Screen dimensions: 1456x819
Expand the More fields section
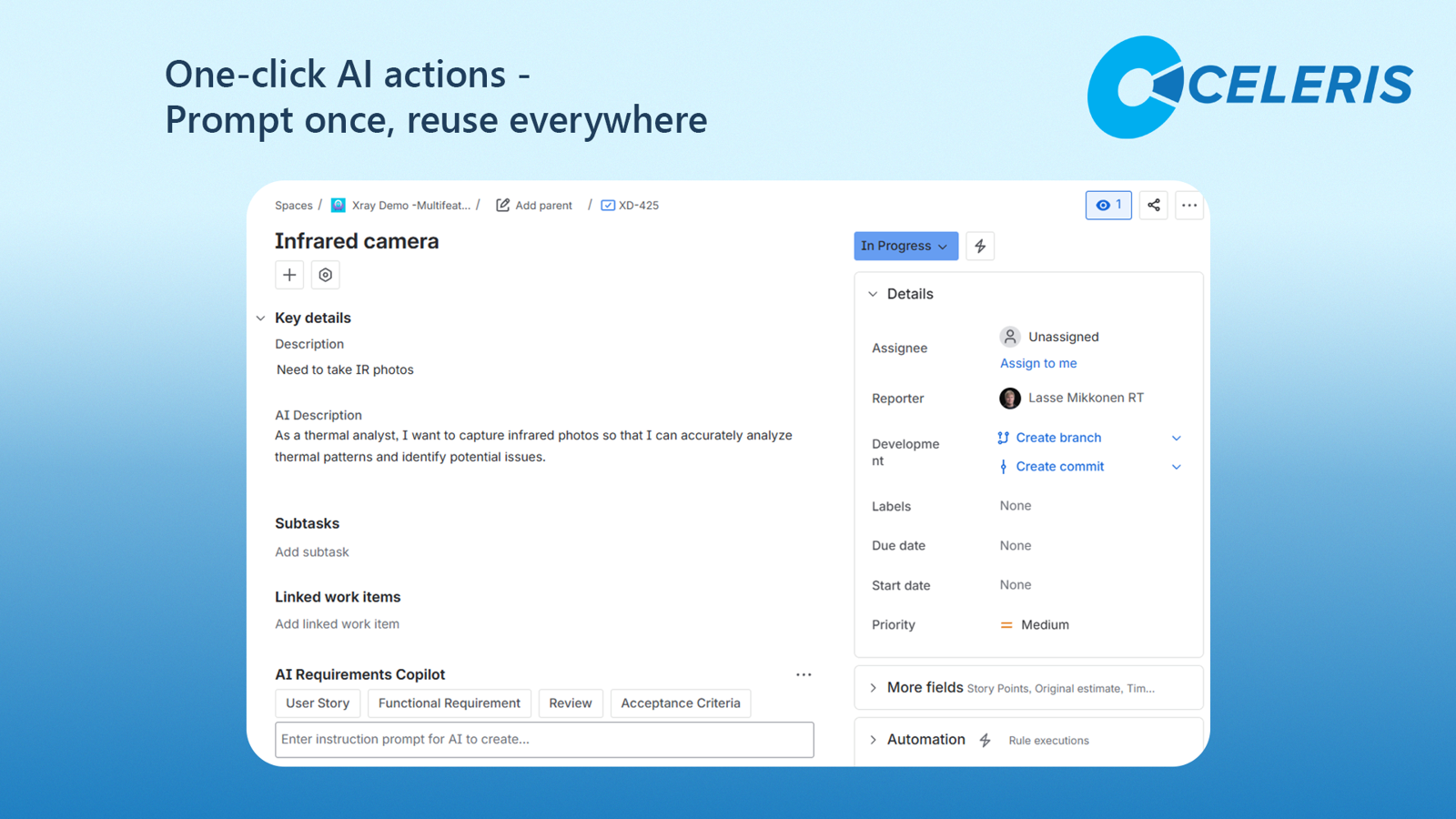point(873,688)
